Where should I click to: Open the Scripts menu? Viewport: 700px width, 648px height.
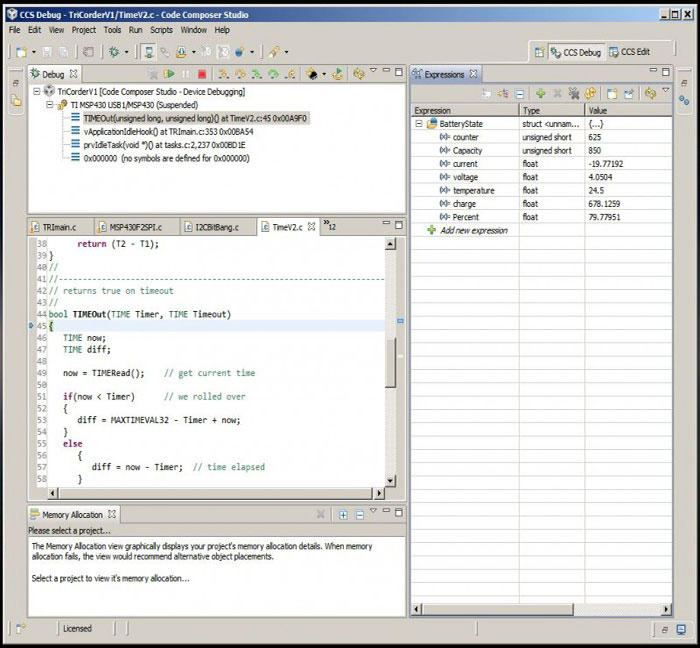click(161, 30)
